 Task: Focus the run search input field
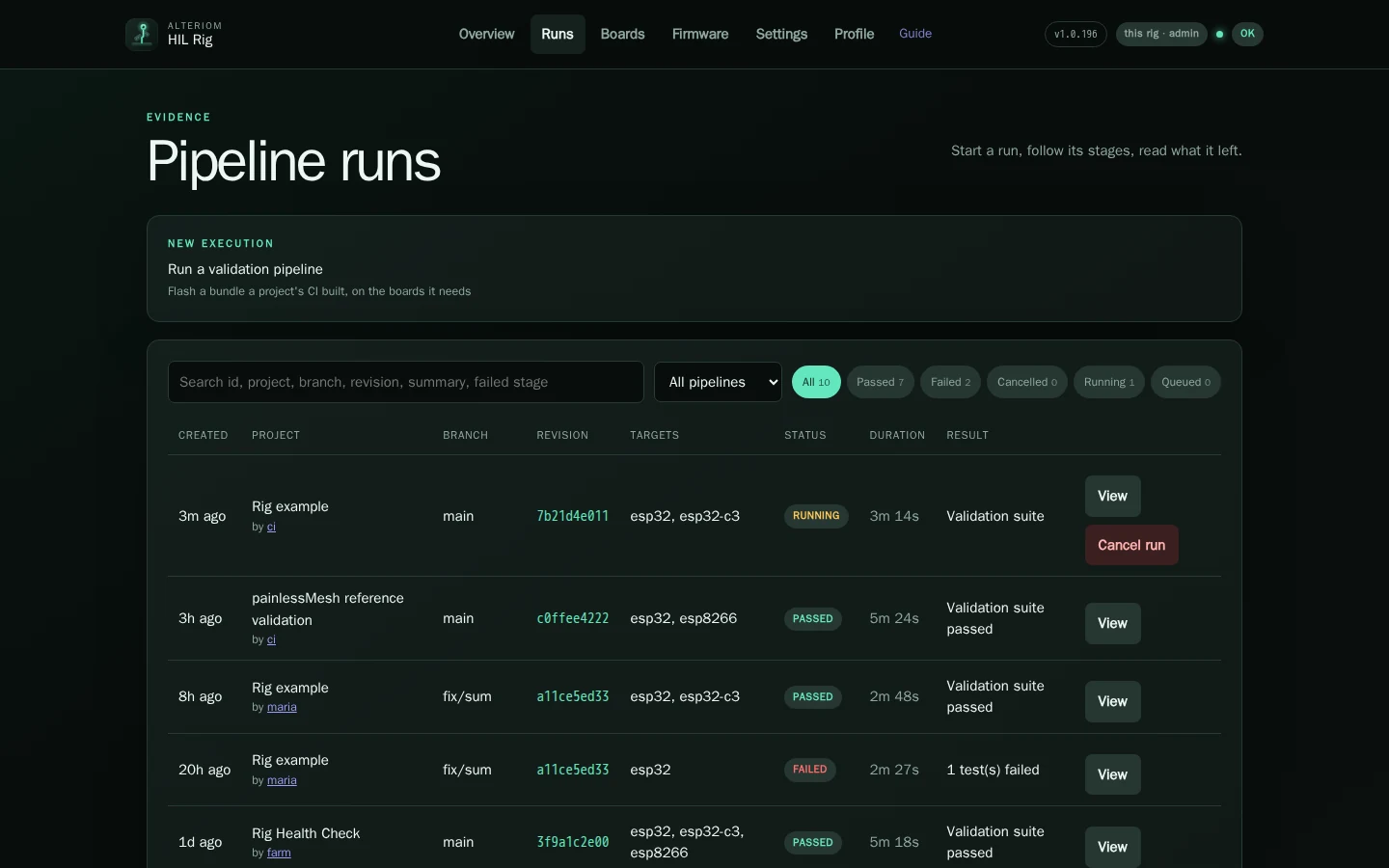(405, 382)
